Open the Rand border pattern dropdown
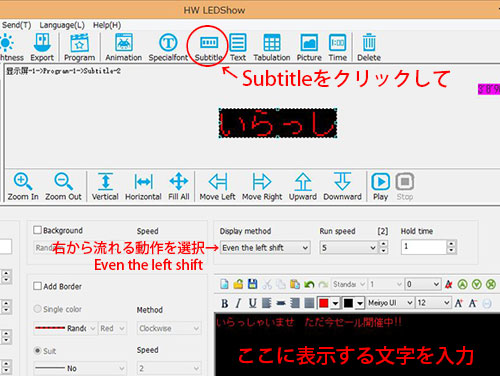 [65, 328]
